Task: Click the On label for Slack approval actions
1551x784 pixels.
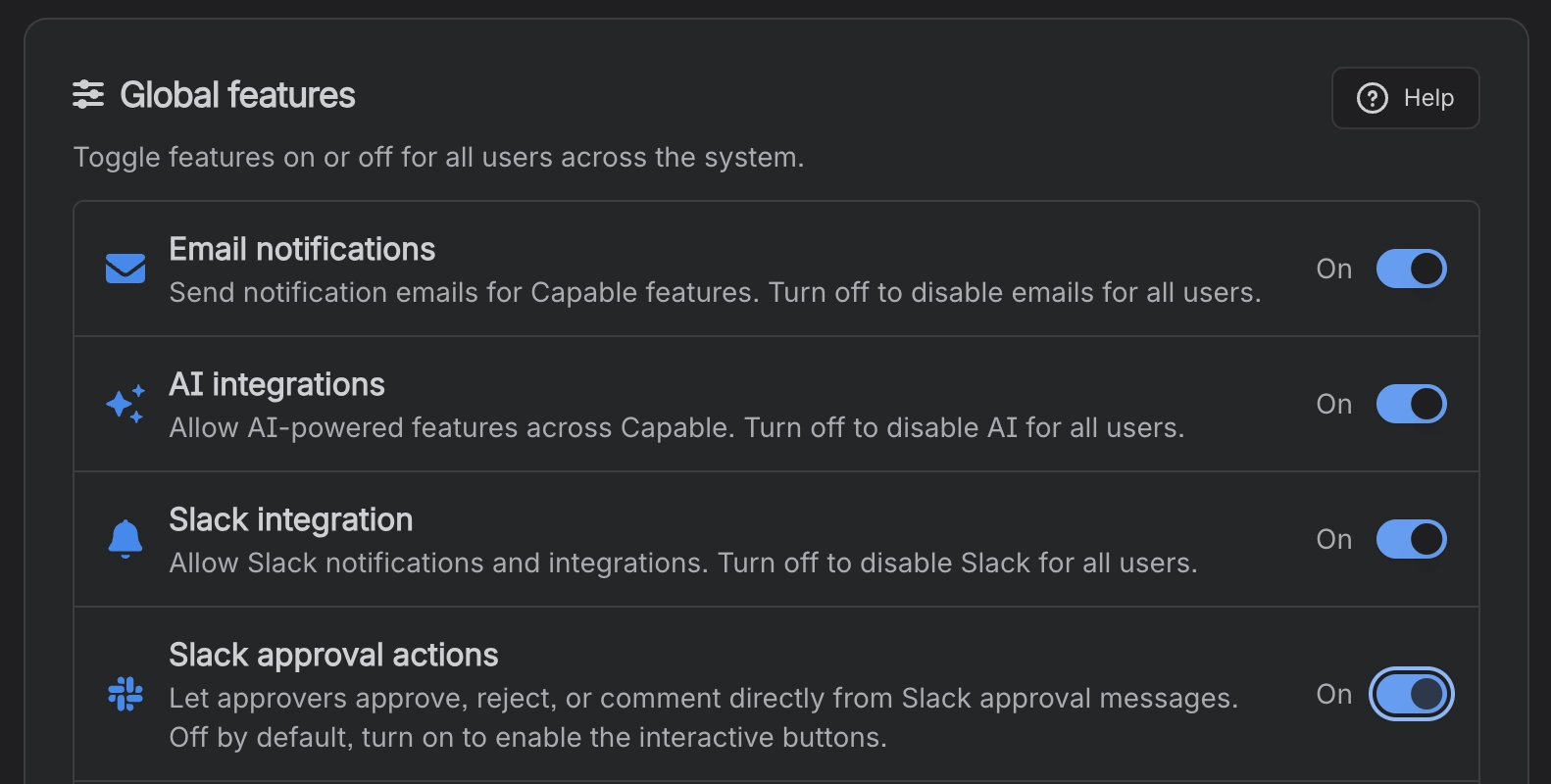Action: pyautogui.click(x=1333, y=694)
